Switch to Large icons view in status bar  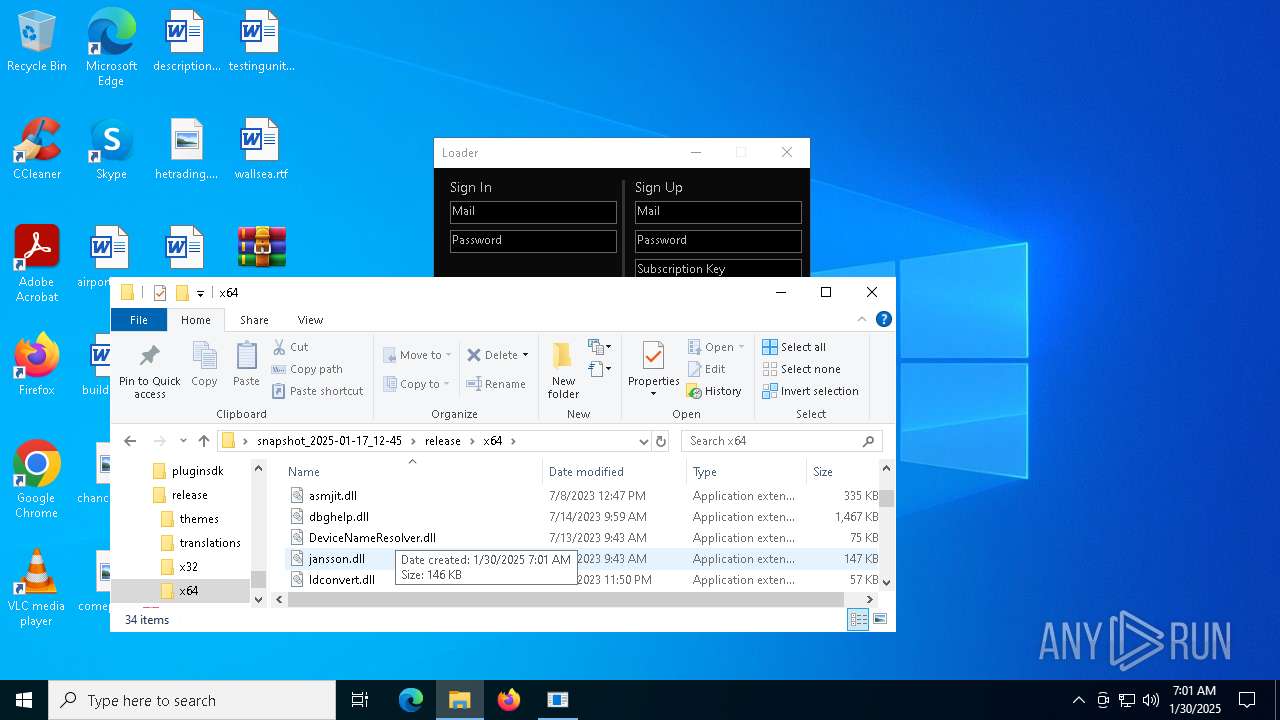(x=880, y=620)
